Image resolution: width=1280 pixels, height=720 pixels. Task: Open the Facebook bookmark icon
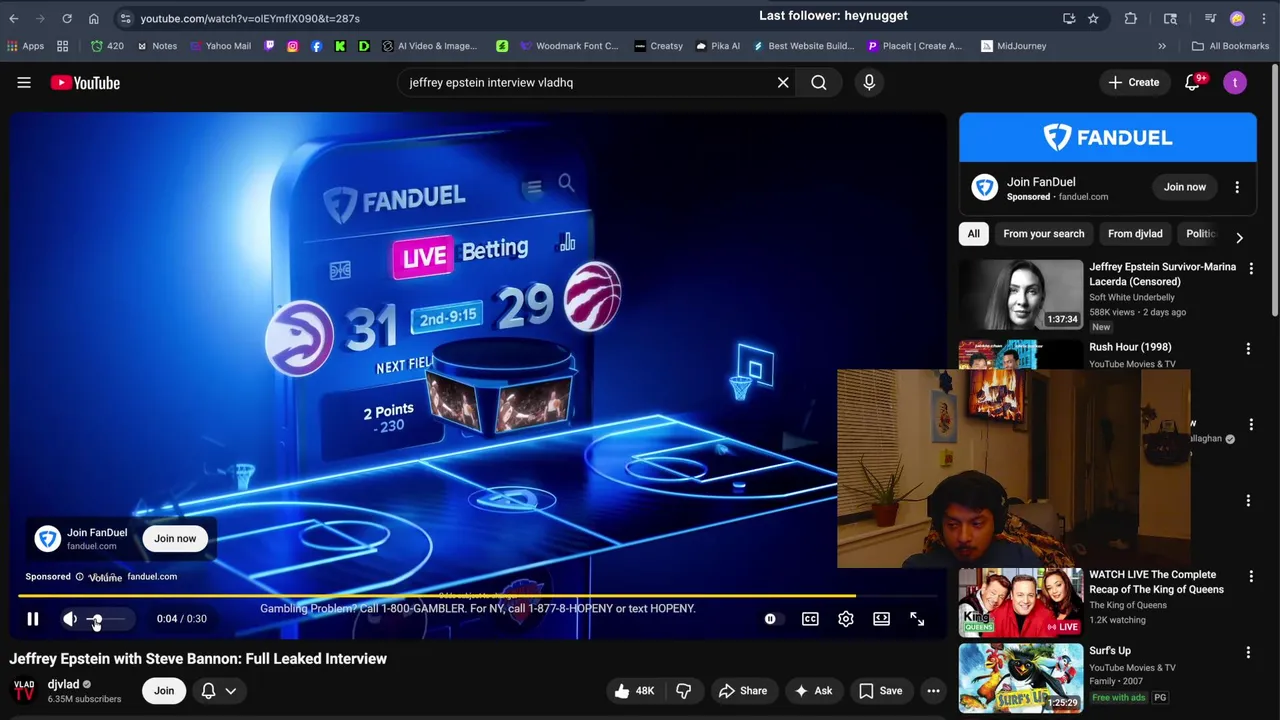(317, 46)
